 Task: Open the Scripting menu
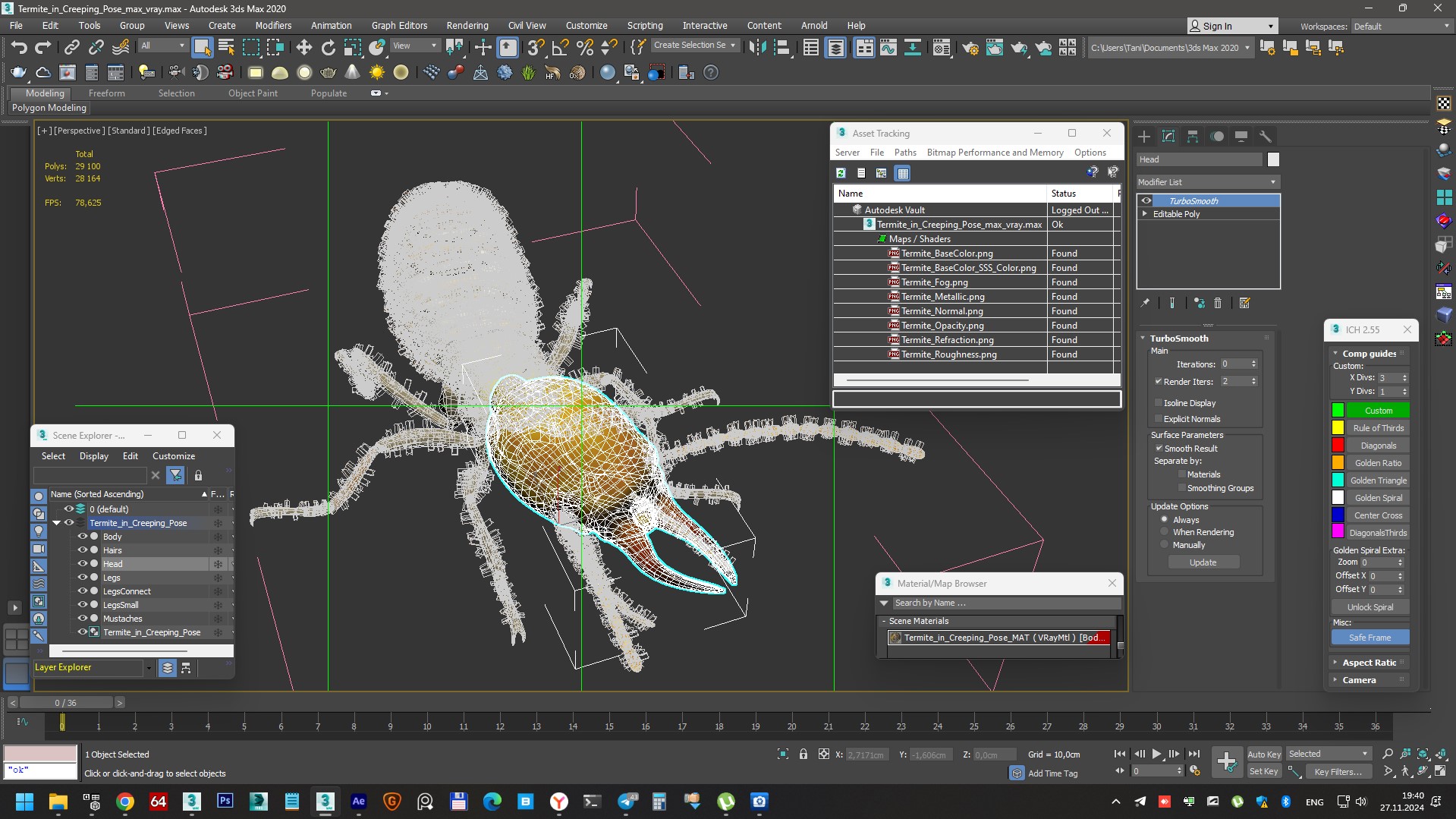tap(644, 25)
